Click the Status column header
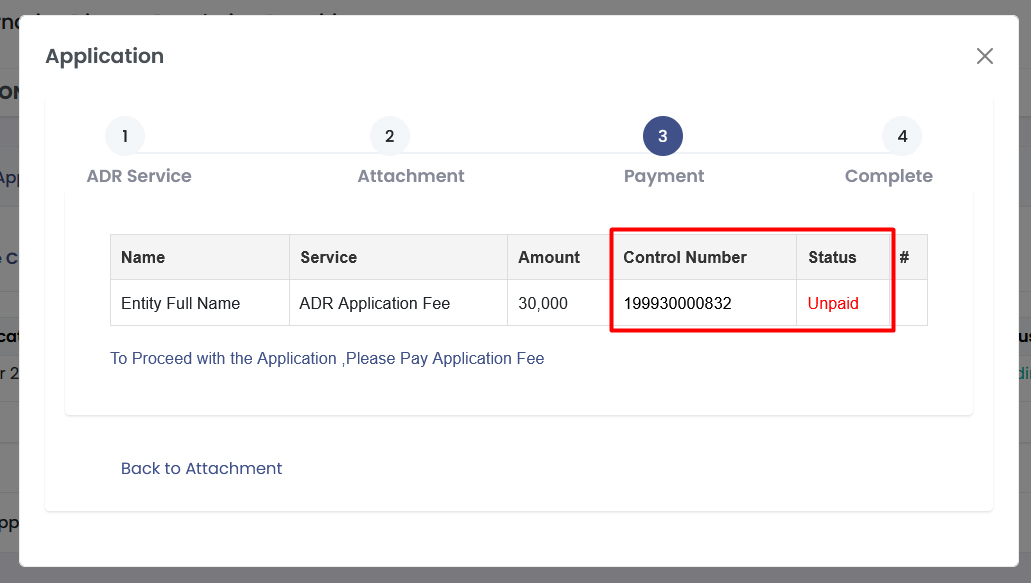Screen dimensions: 1031x583 point(832,257)
